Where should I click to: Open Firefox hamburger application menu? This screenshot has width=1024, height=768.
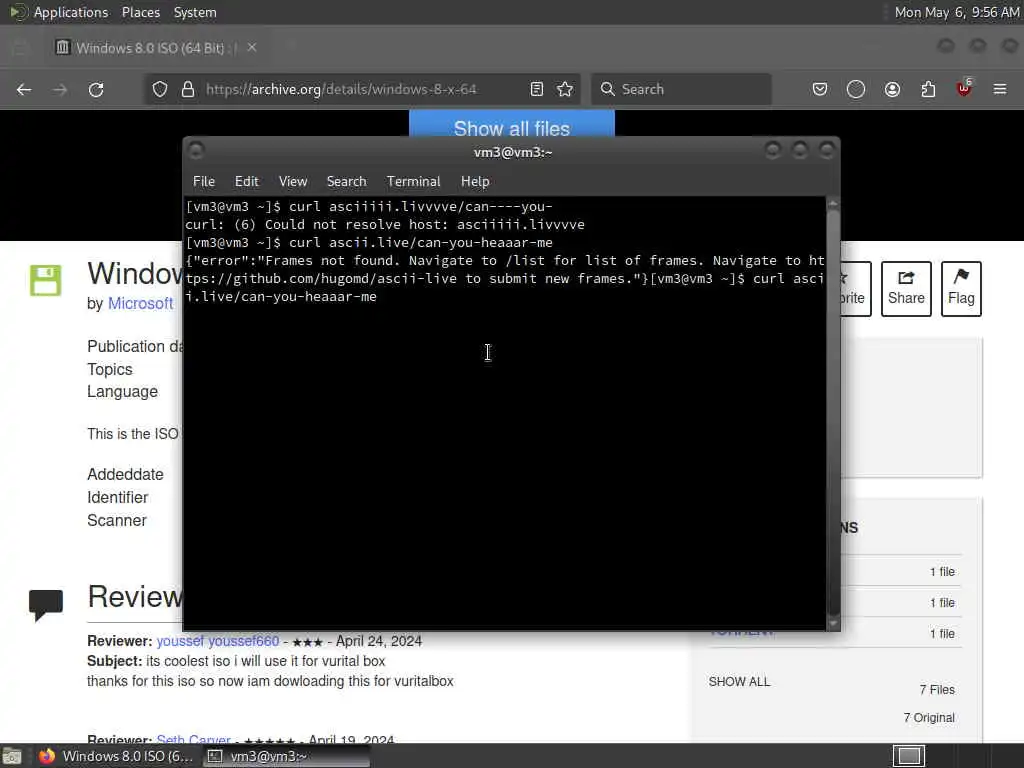[1000, 89]
